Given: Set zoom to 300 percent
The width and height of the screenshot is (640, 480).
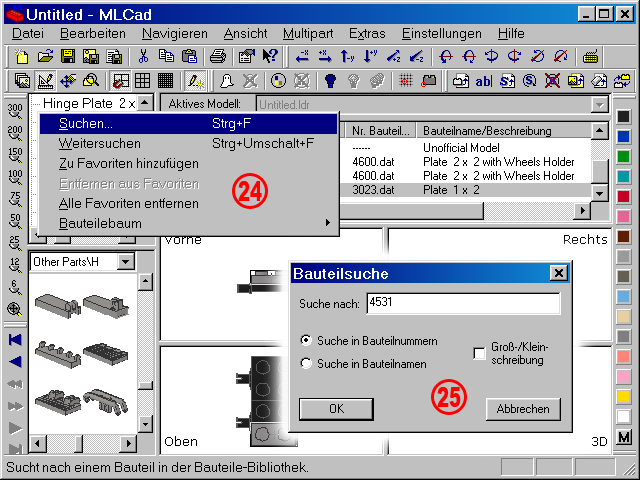Looking at the screenshot, I should tap(15, 111).
